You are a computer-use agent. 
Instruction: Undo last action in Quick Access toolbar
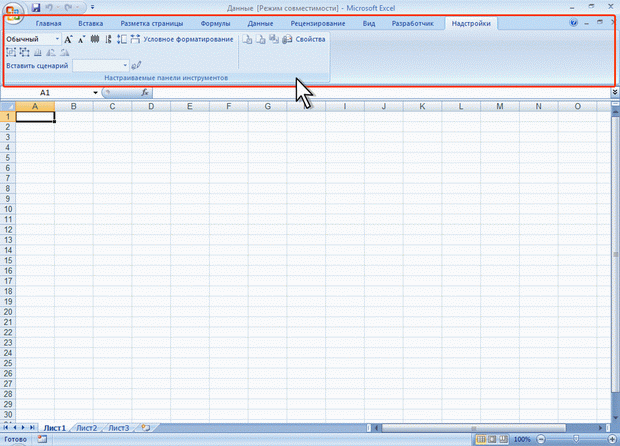click(49, 8)
